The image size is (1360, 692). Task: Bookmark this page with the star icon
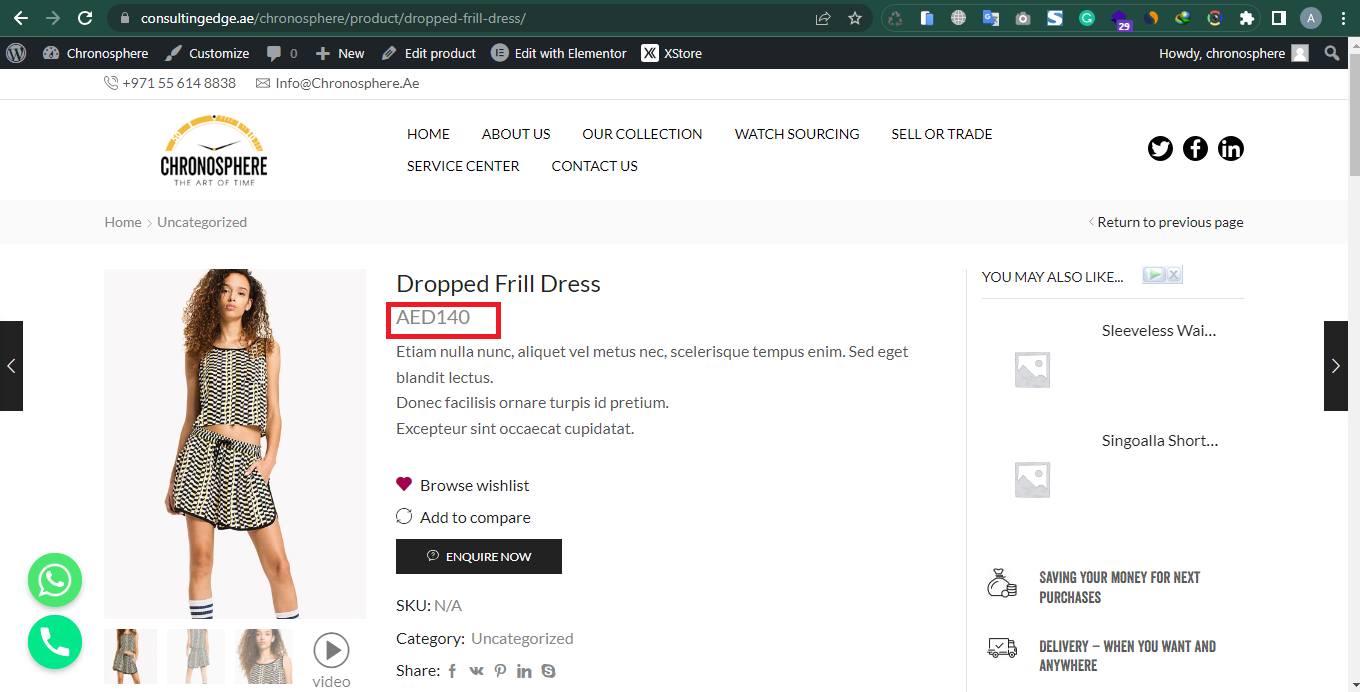point(855,18)
